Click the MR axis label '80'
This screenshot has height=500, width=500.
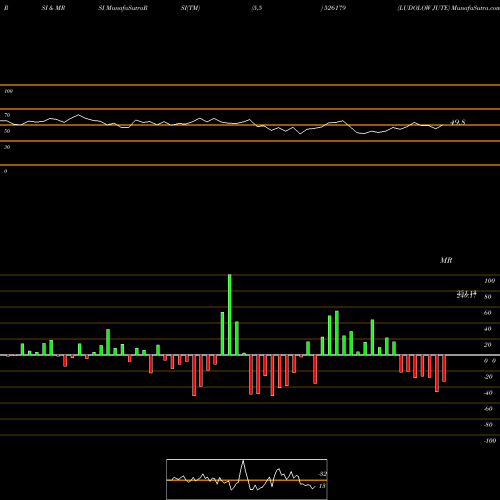coord(488,297)
